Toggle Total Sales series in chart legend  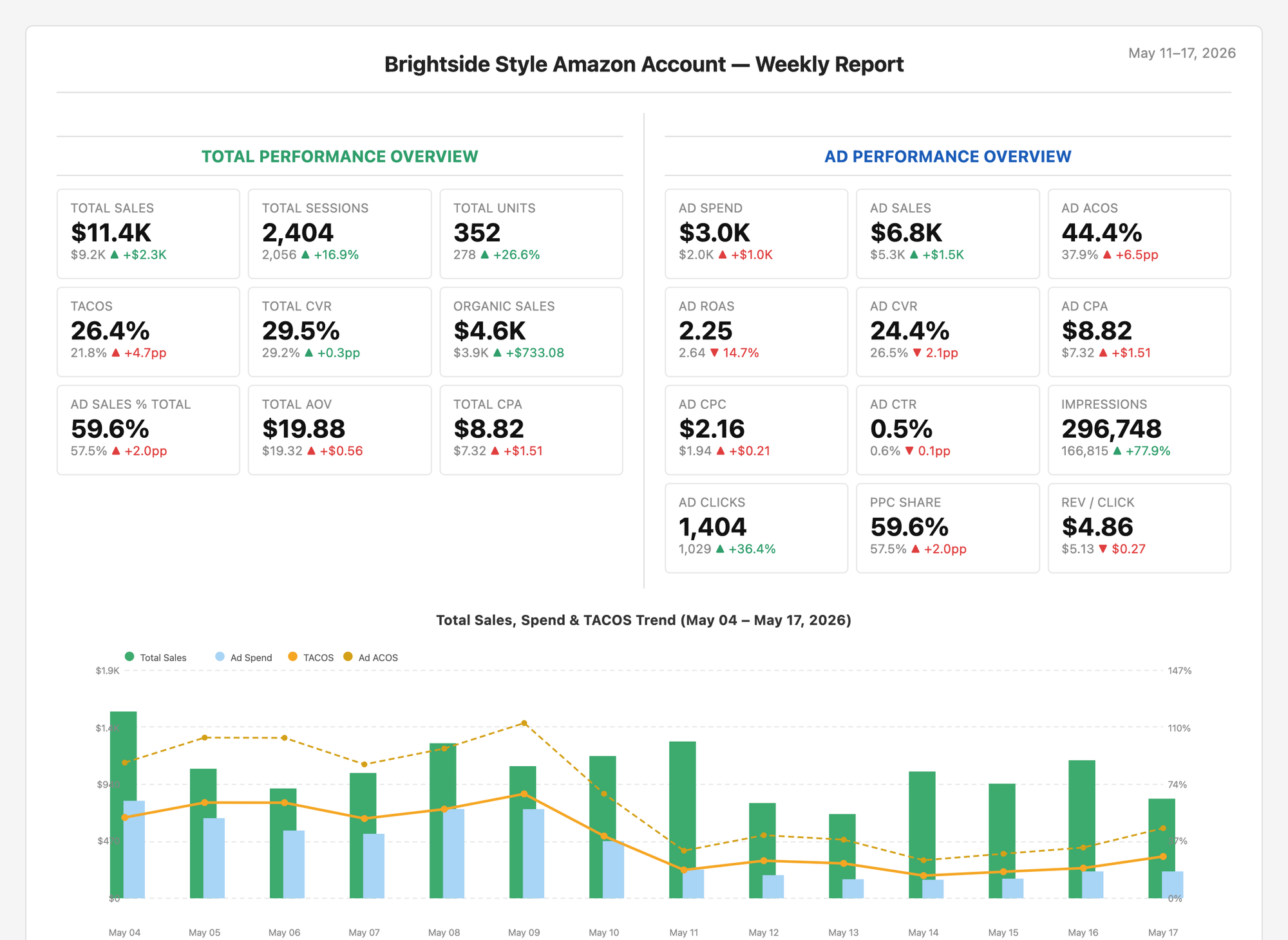(x=155, y=657)
